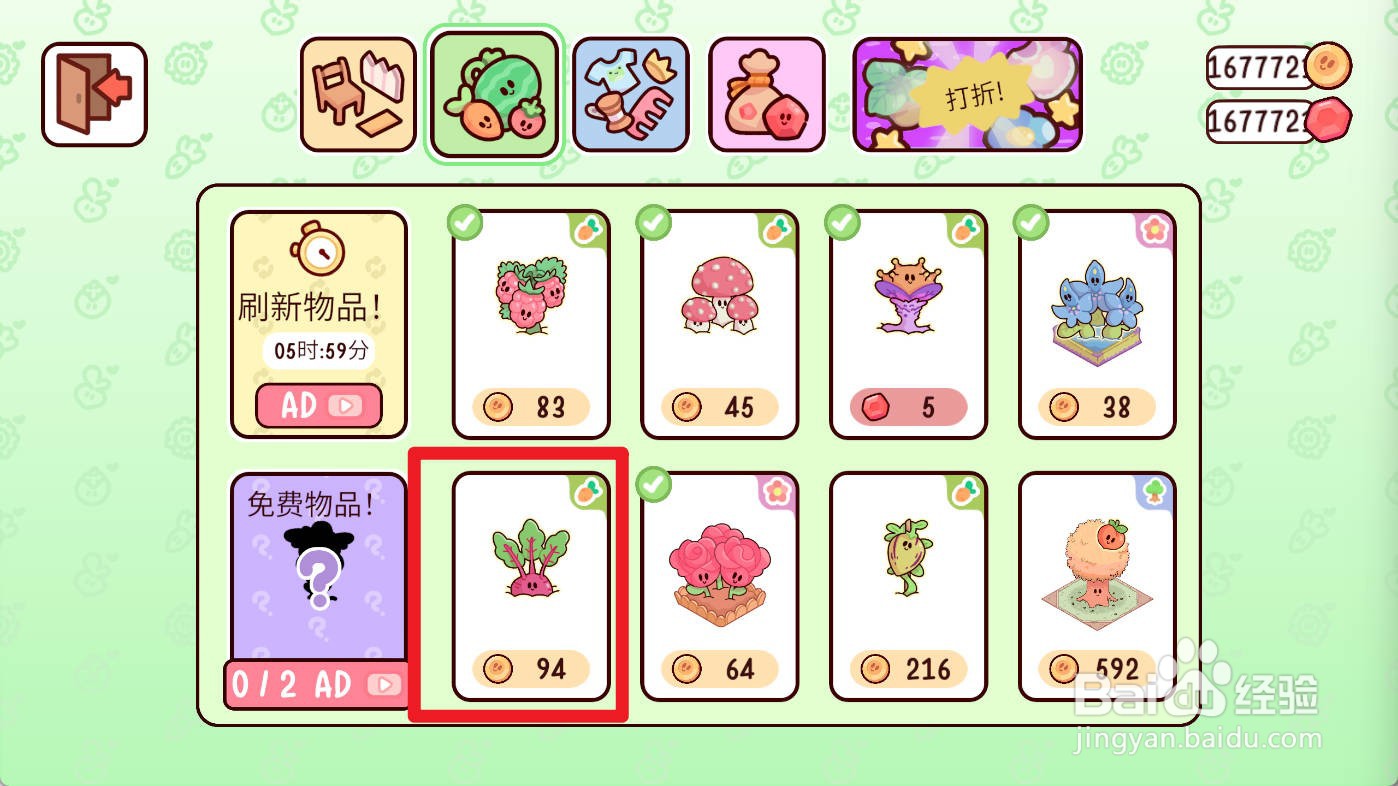Screen dimensions: 1398x786
Task: Open the furniture chair tab
Action: [358, 95]
